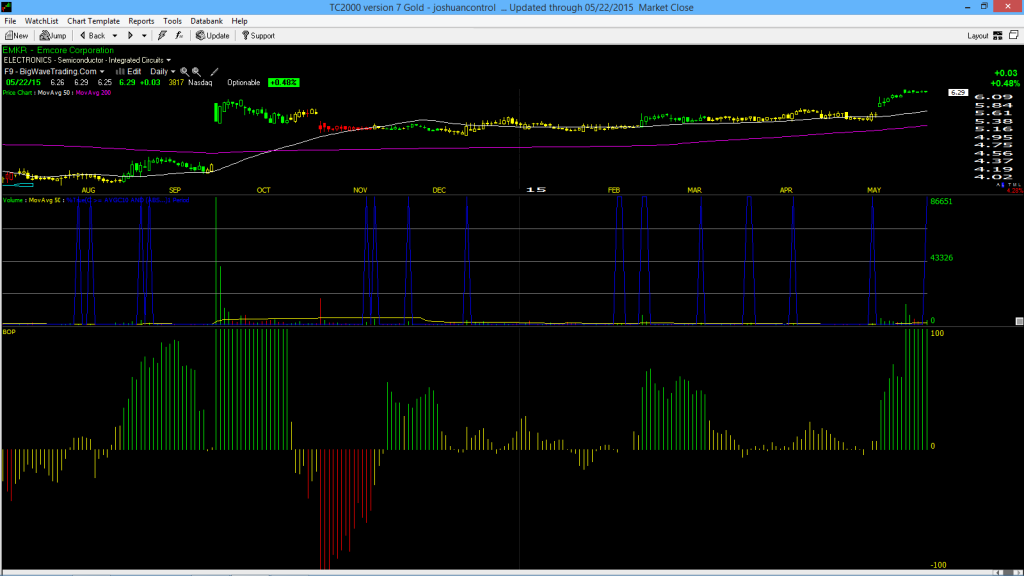Click the lightning bolt toolbar icon

coord(162,36)
